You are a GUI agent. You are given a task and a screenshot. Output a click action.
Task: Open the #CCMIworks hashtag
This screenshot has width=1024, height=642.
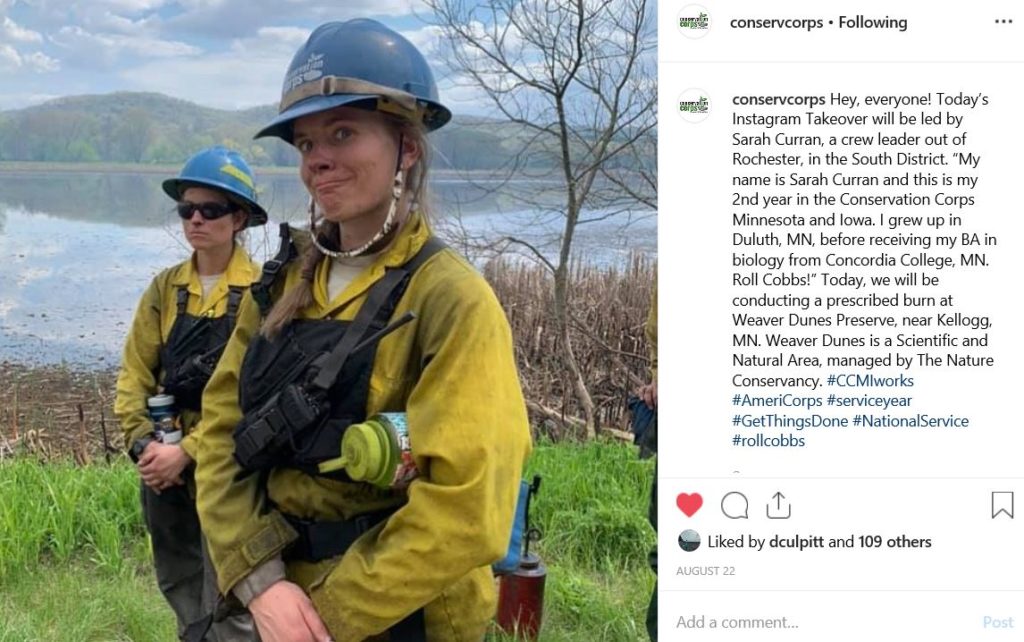(x=870, y=380)
